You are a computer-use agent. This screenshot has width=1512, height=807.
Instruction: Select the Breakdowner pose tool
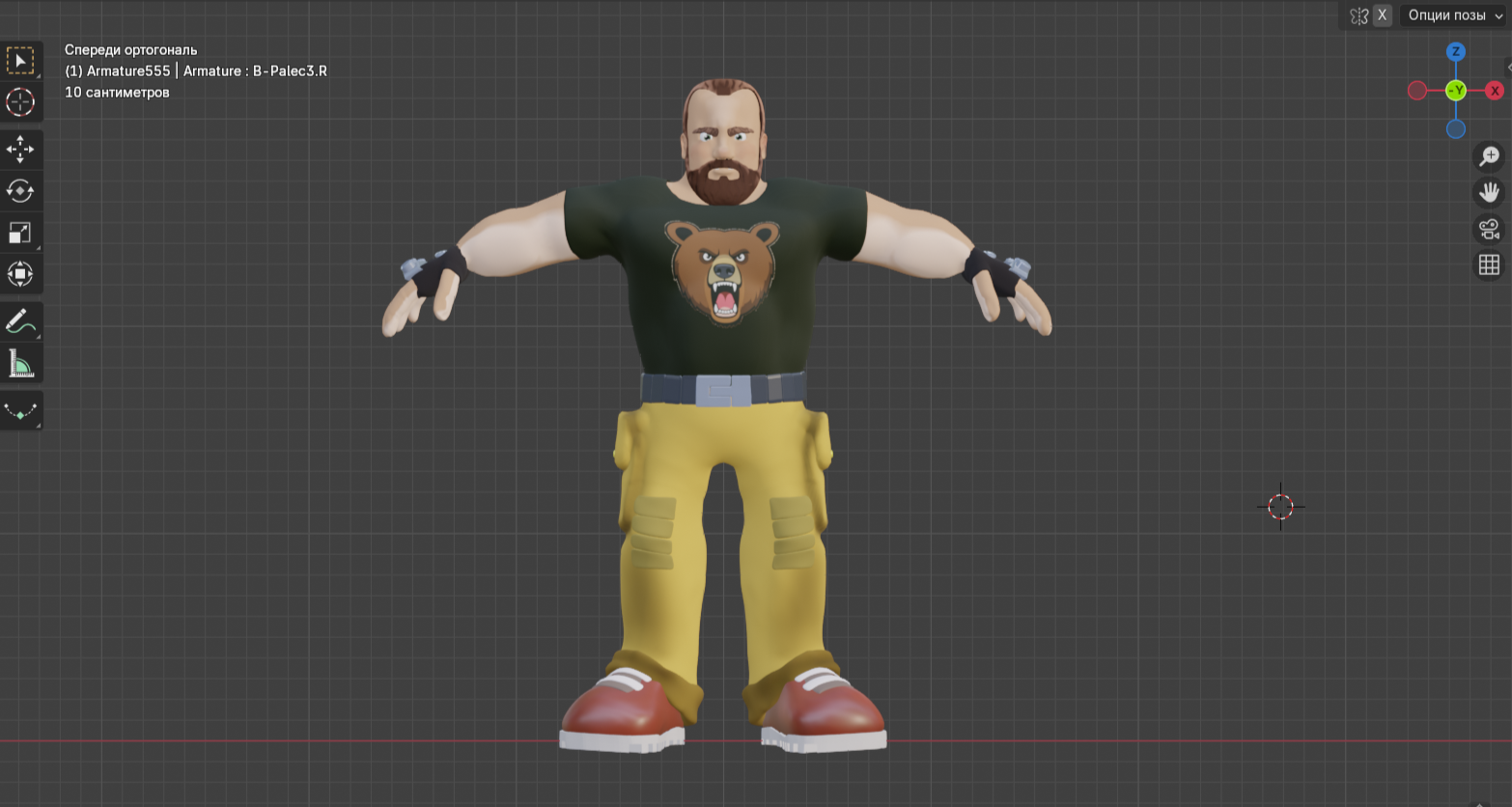click(x=20, y=410)
